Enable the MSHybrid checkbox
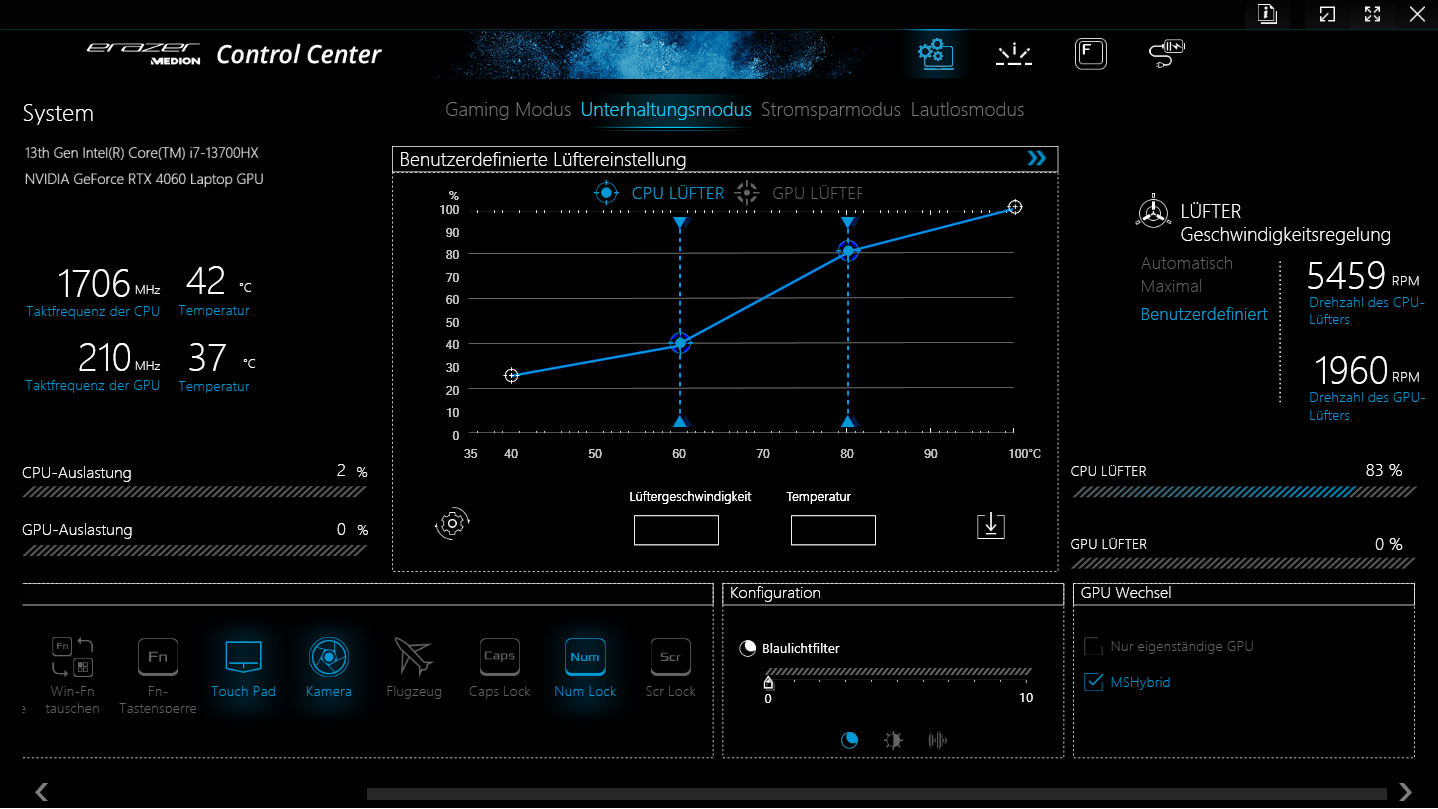 tap(1094, 682)
